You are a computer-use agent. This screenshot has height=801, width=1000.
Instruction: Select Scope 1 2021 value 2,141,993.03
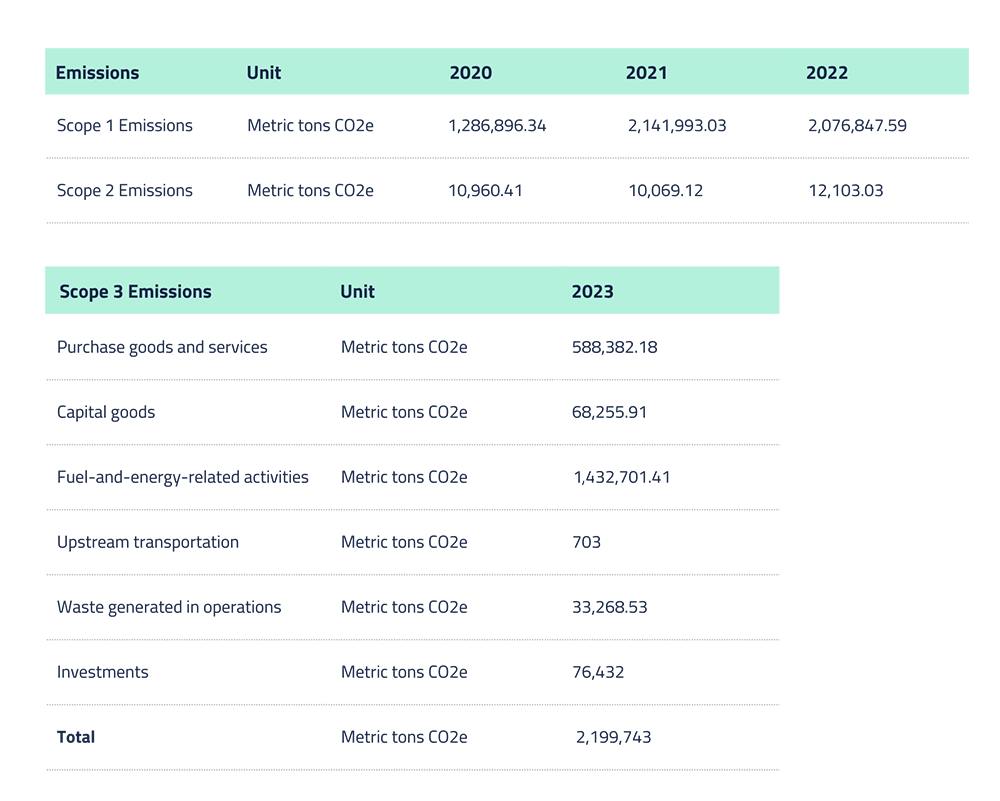point(677,126)
